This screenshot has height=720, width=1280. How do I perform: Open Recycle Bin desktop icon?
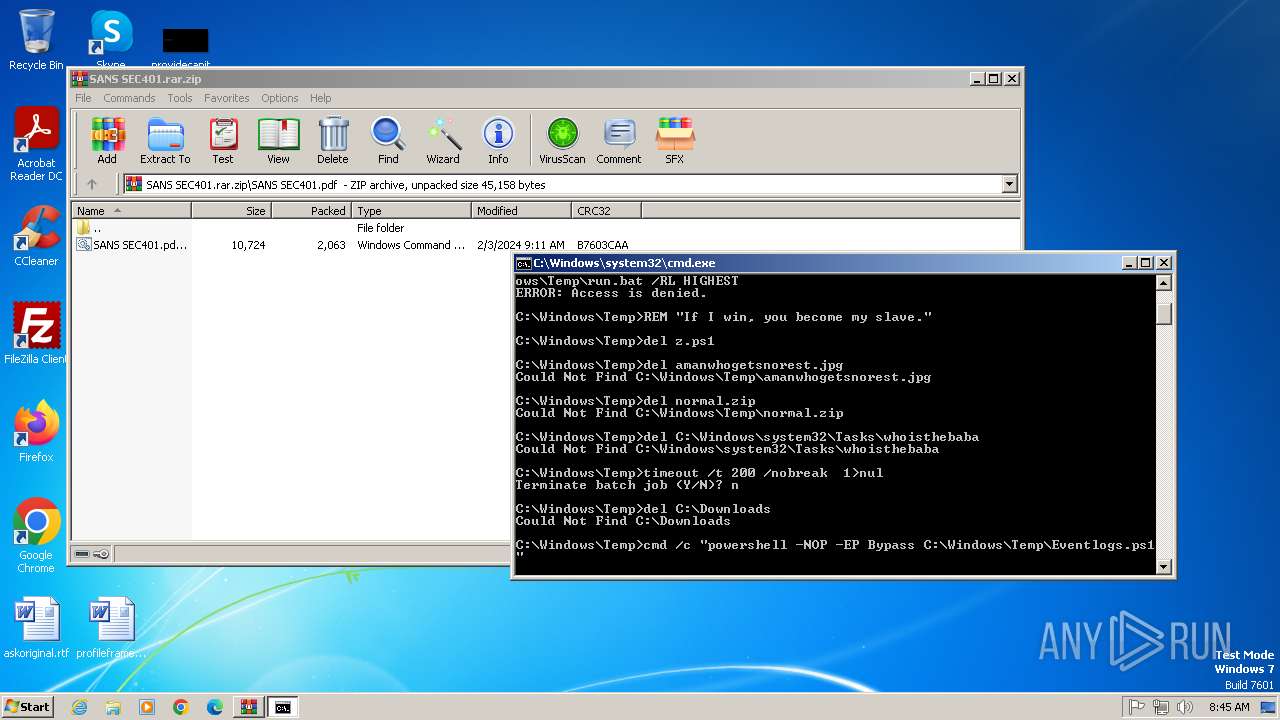click(x=36, y=40)
